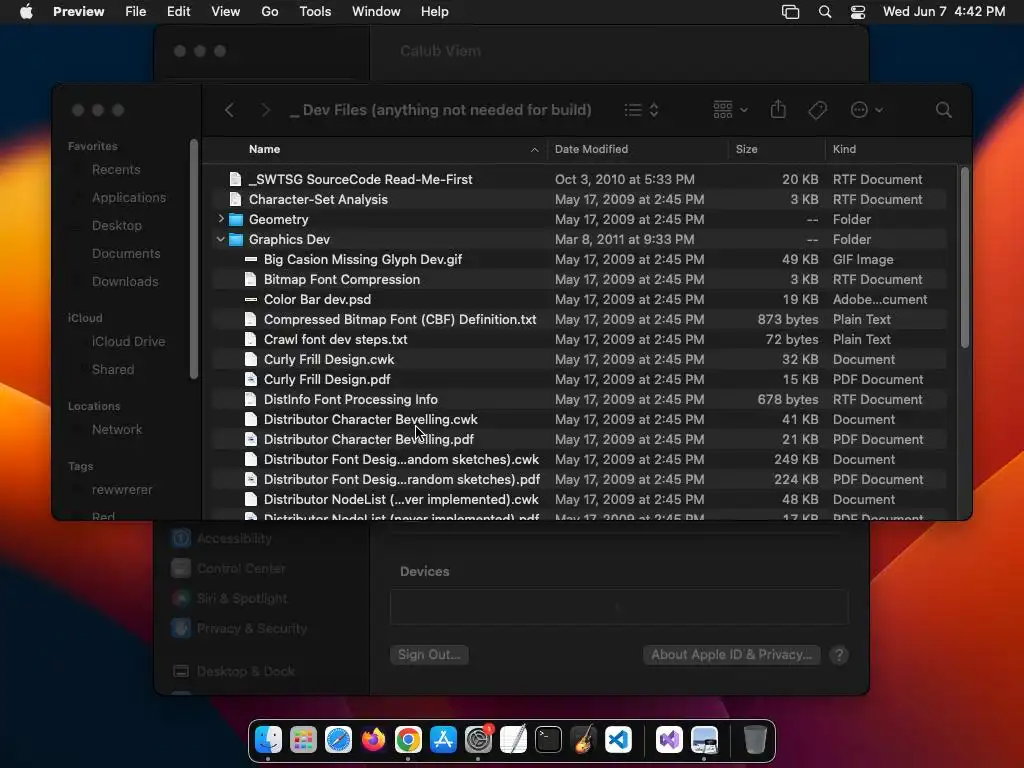The width and height of the screenshot is (1024, 768).
Task: Open Desktop in Finder sidebar
Action: (x=116, y=225)
